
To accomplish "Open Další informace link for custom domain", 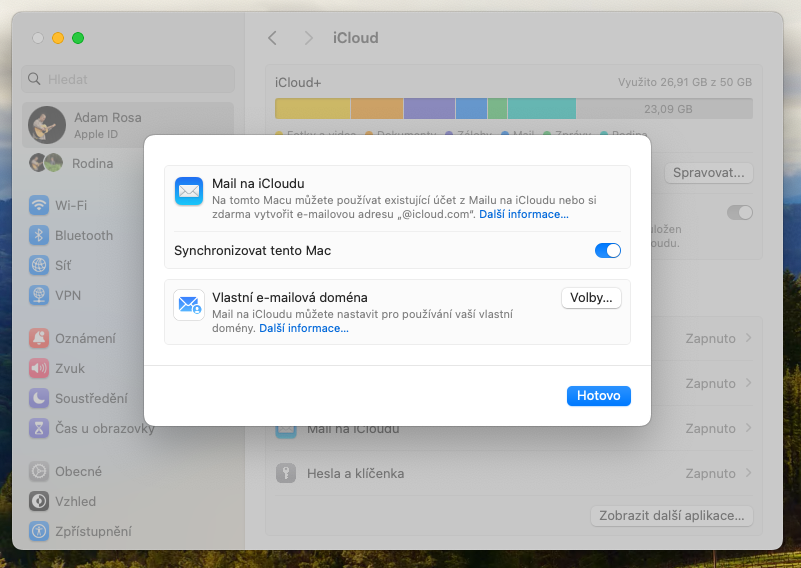I will [x=304, y=328].
